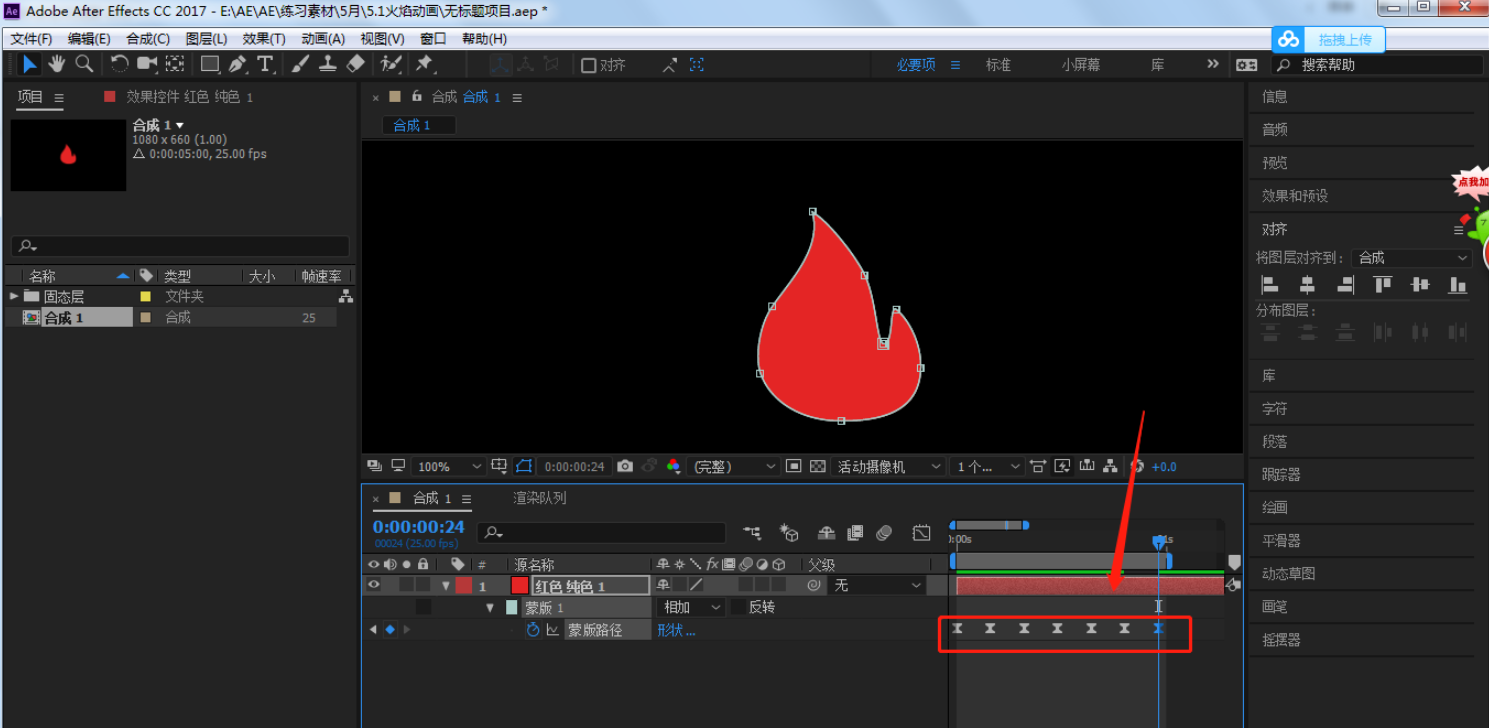
Task: Select the Eraser tool
Action: click(356, 64)
